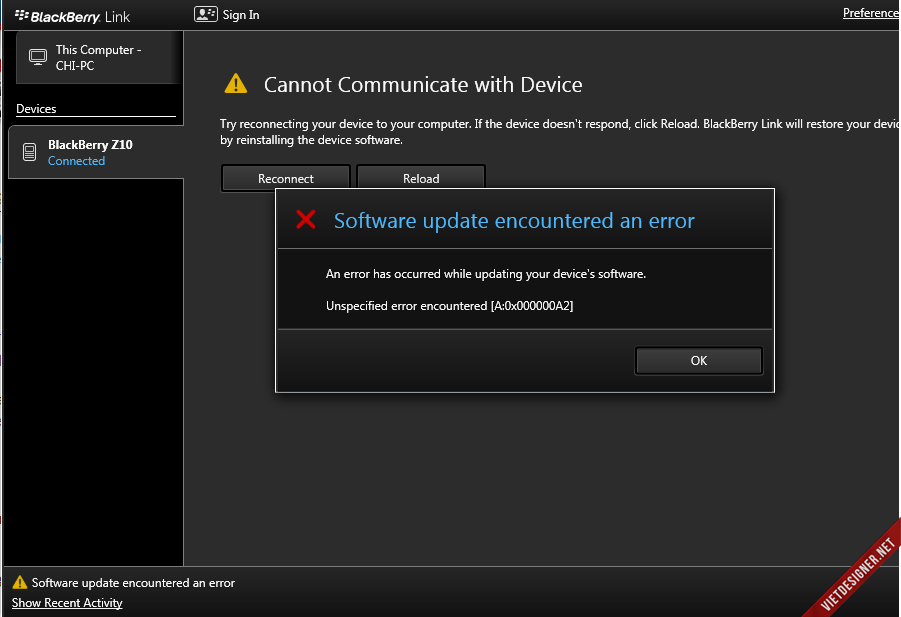
Task: Click the BlackBerry Z10 phone icon
Action: [29, 152]
